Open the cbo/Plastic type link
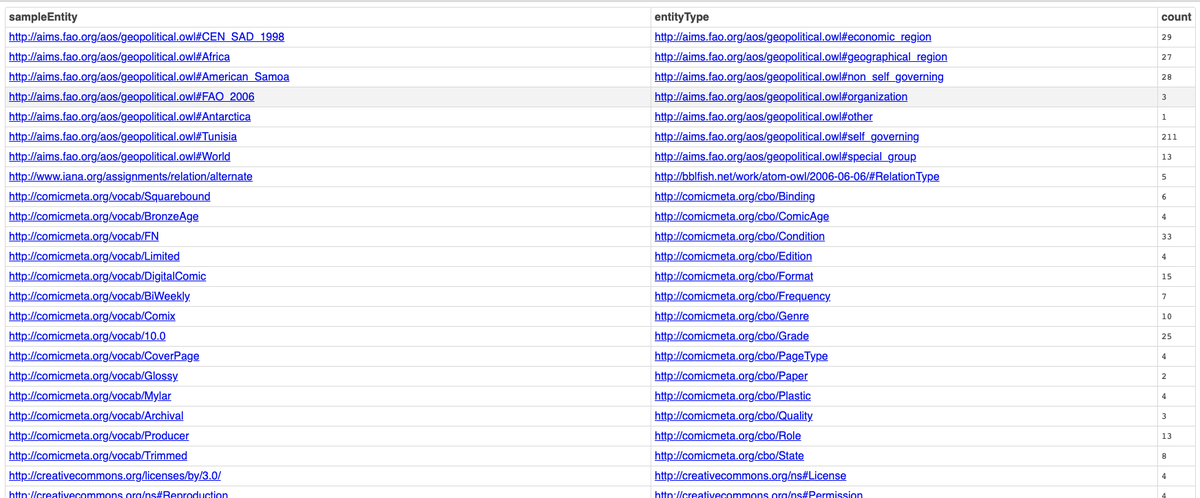The height and width of the screenshot is (498, 1200). (x=732, y=397)
